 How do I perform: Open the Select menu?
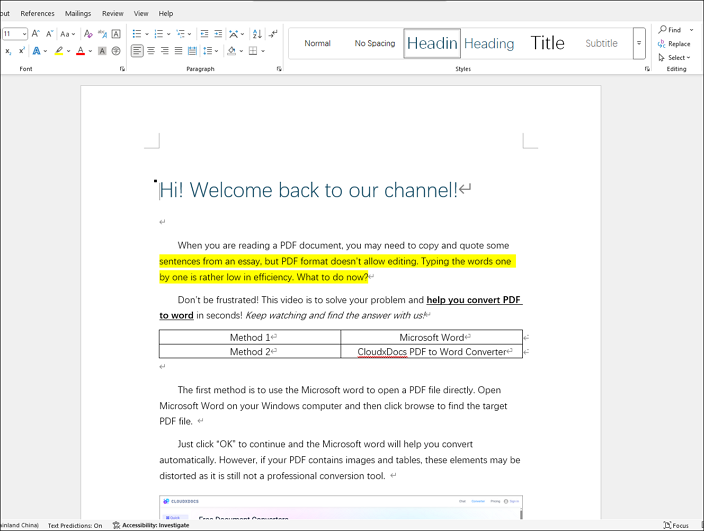[674, 57]
